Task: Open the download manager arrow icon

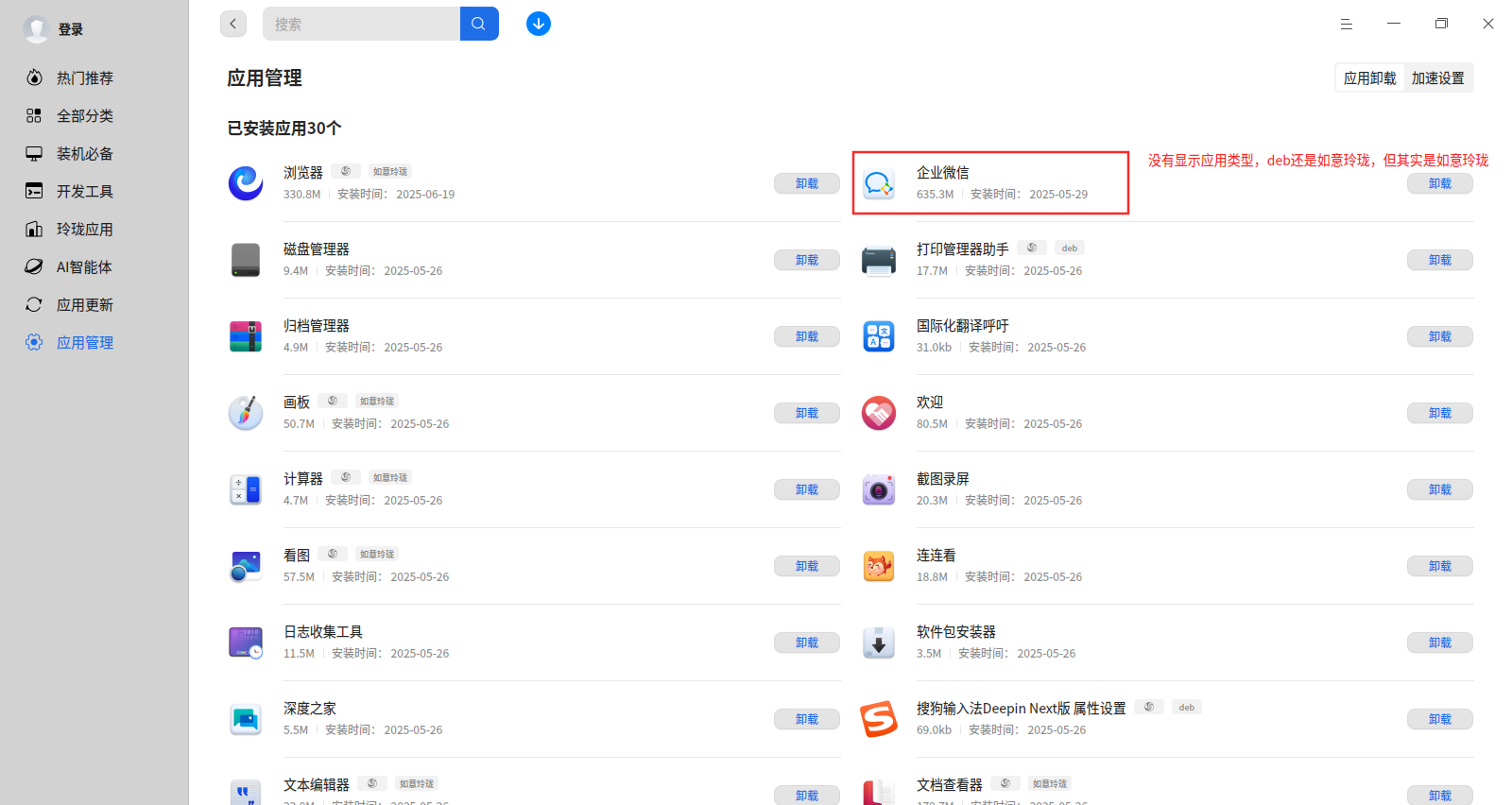Action: [539, 24]
